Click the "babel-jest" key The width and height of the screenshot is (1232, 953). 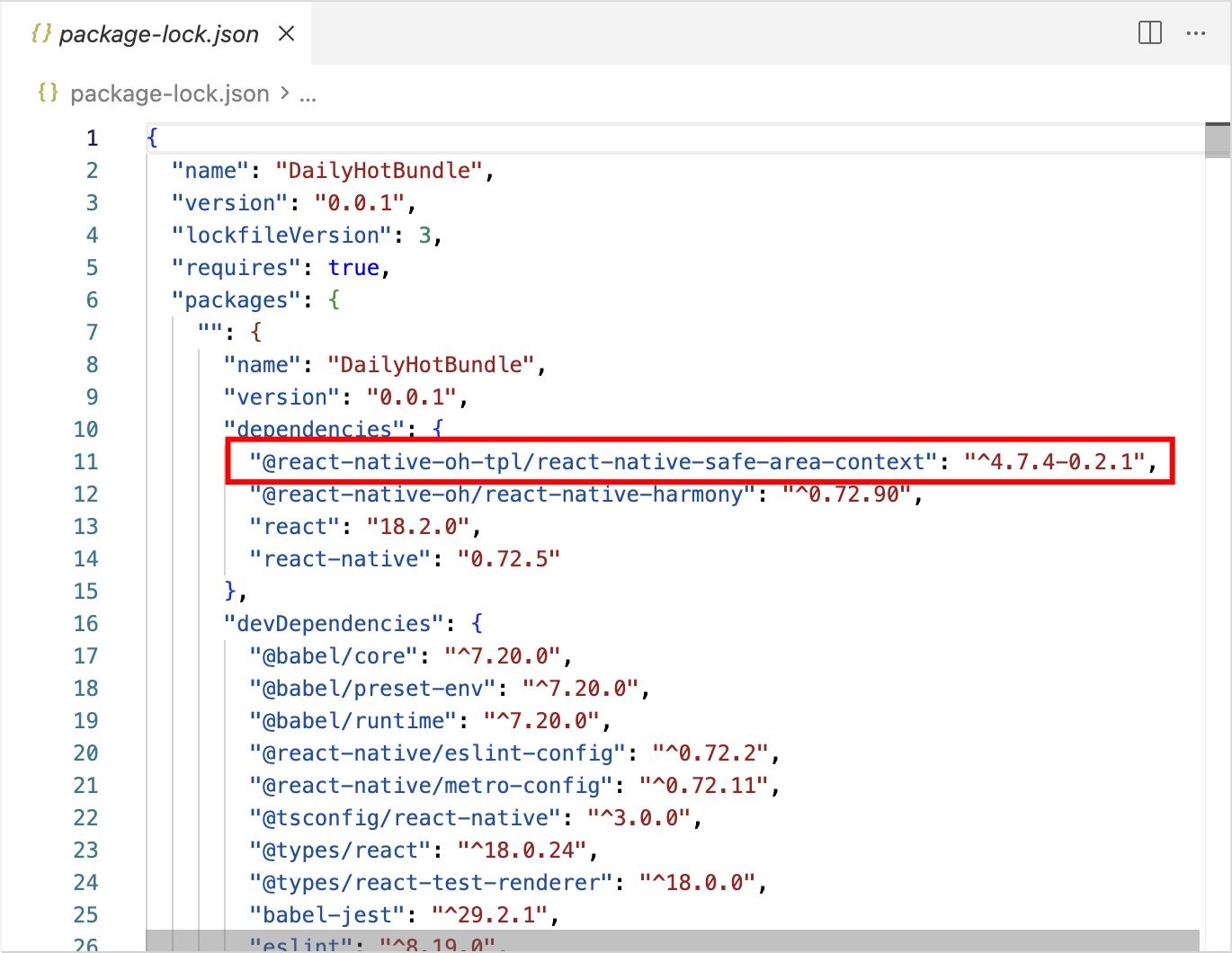327,915
